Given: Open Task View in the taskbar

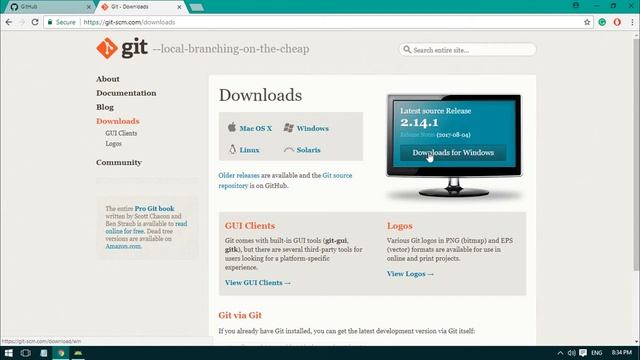Looking at the screenshot, I should pyautogui.click(x=25, y=353).
